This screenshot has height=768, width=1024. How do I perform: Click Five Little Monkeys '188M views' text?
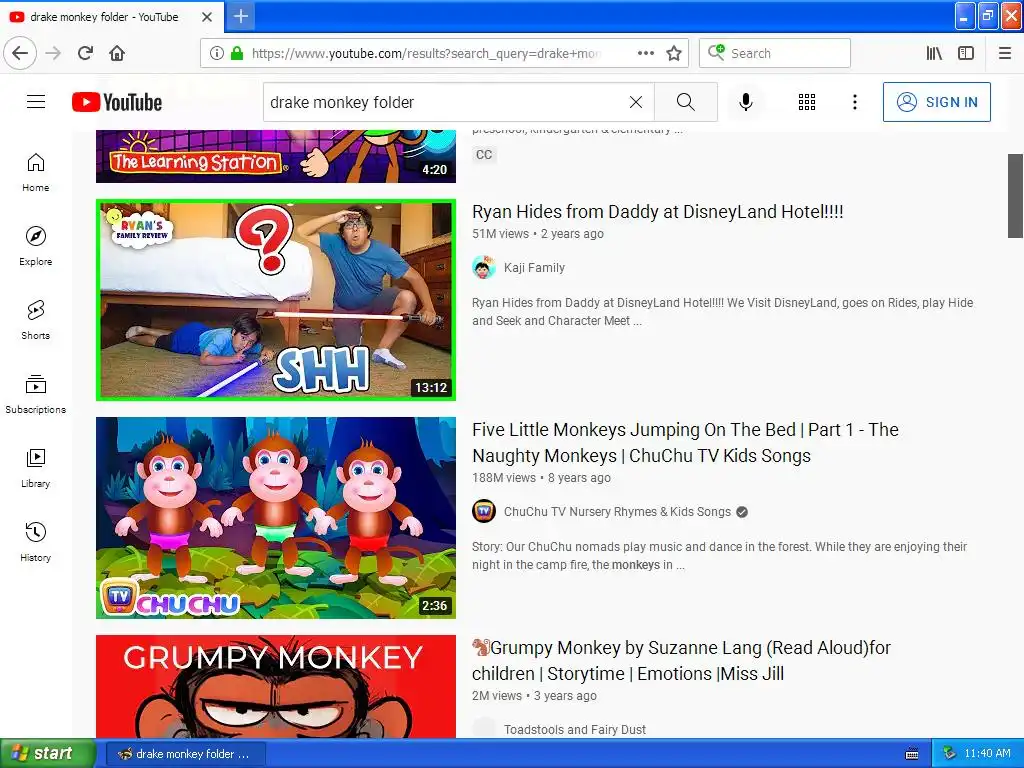click(x=504, y=478)
